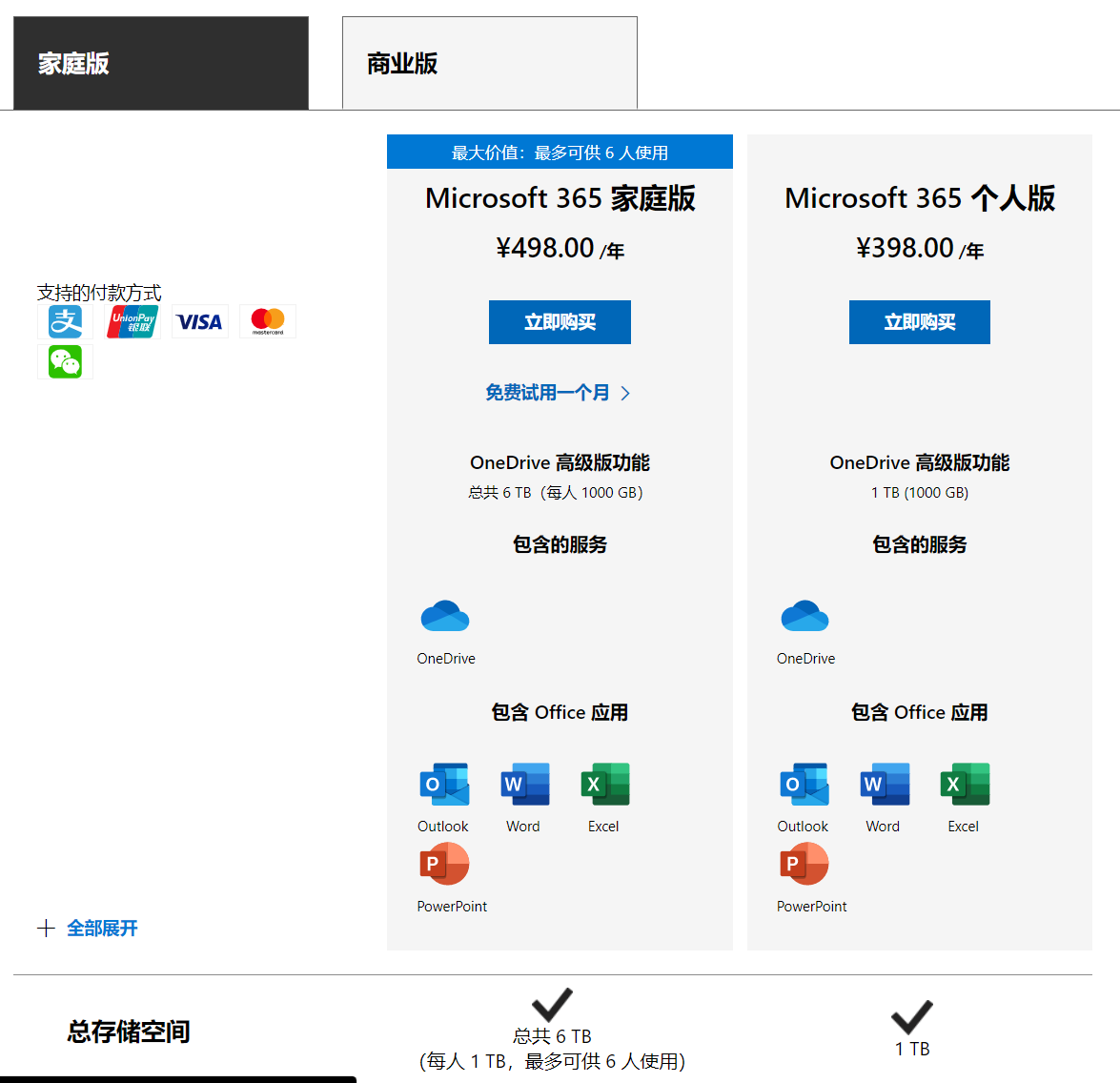Image resolution: width=1120 pixels, height=1083 pixels.
Task: Click the checkmark above 总共 6 TB
Action: (552, 1005)
